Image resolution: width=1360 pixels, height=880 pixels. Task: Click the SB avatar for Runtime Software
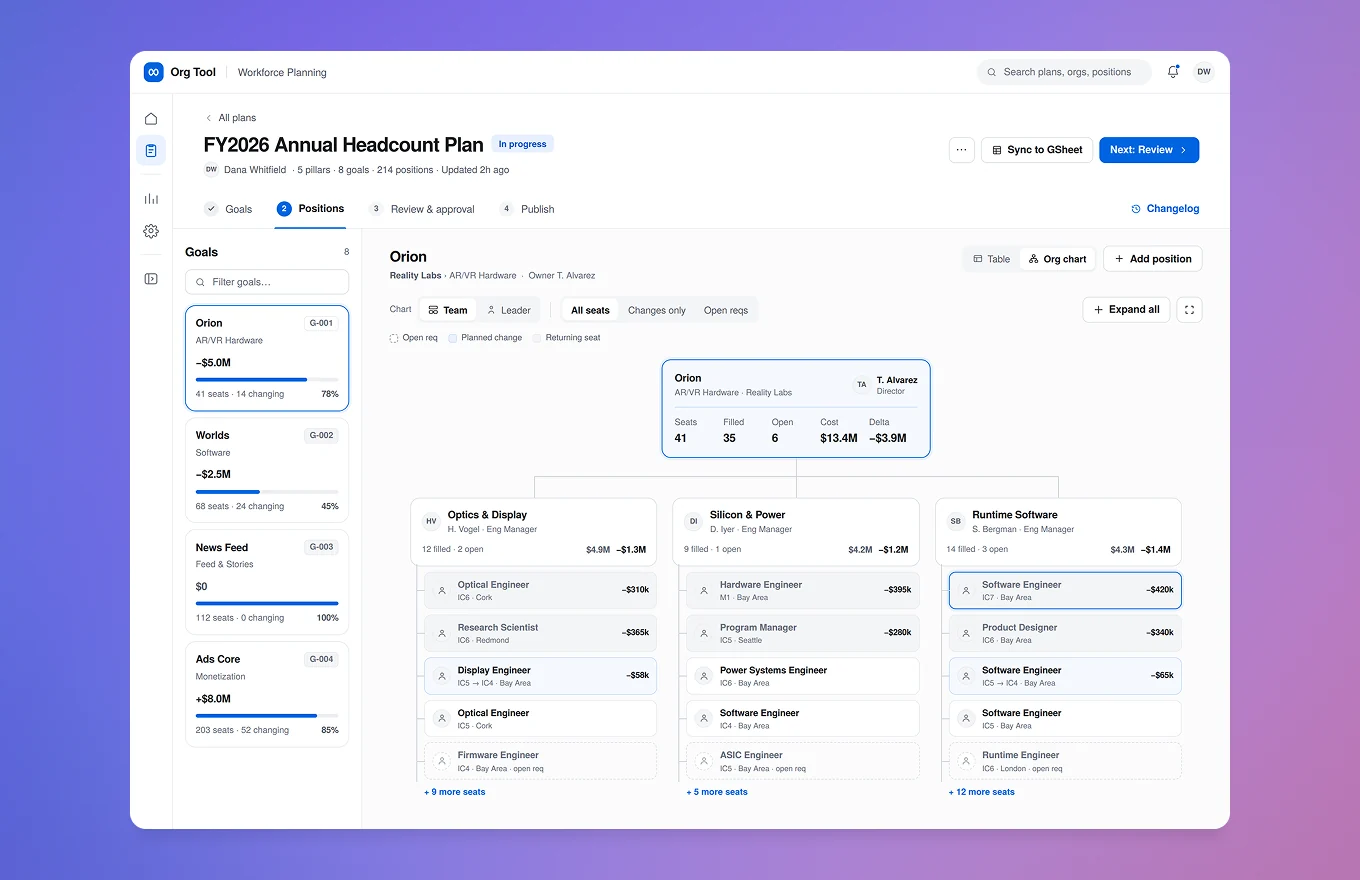click(x=955, y=521)
